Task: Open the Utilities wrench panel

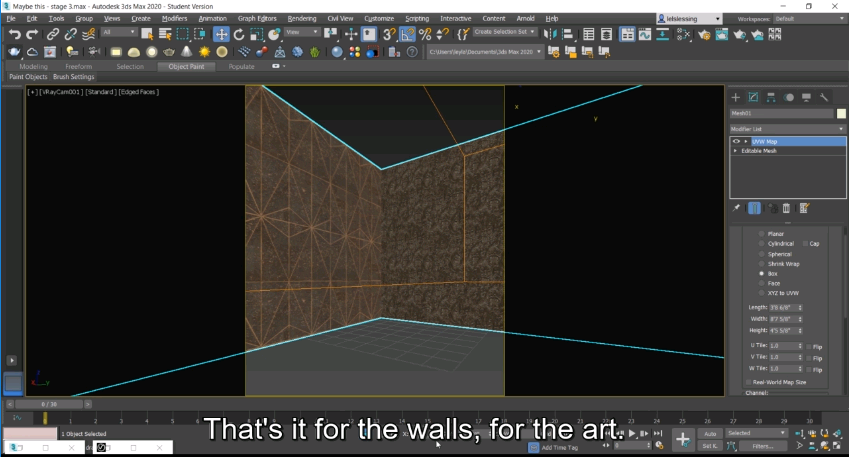Action: pos(824,97)
